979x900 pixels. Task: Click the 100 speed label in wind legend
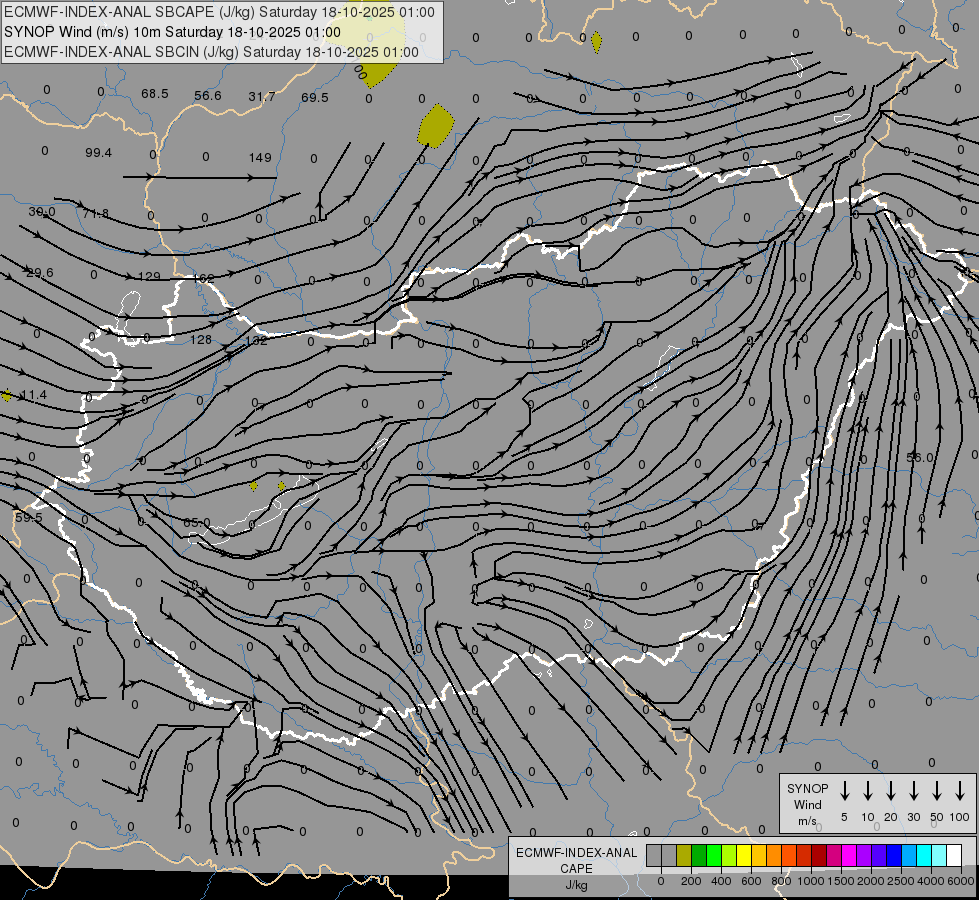[x=960, y=817]
